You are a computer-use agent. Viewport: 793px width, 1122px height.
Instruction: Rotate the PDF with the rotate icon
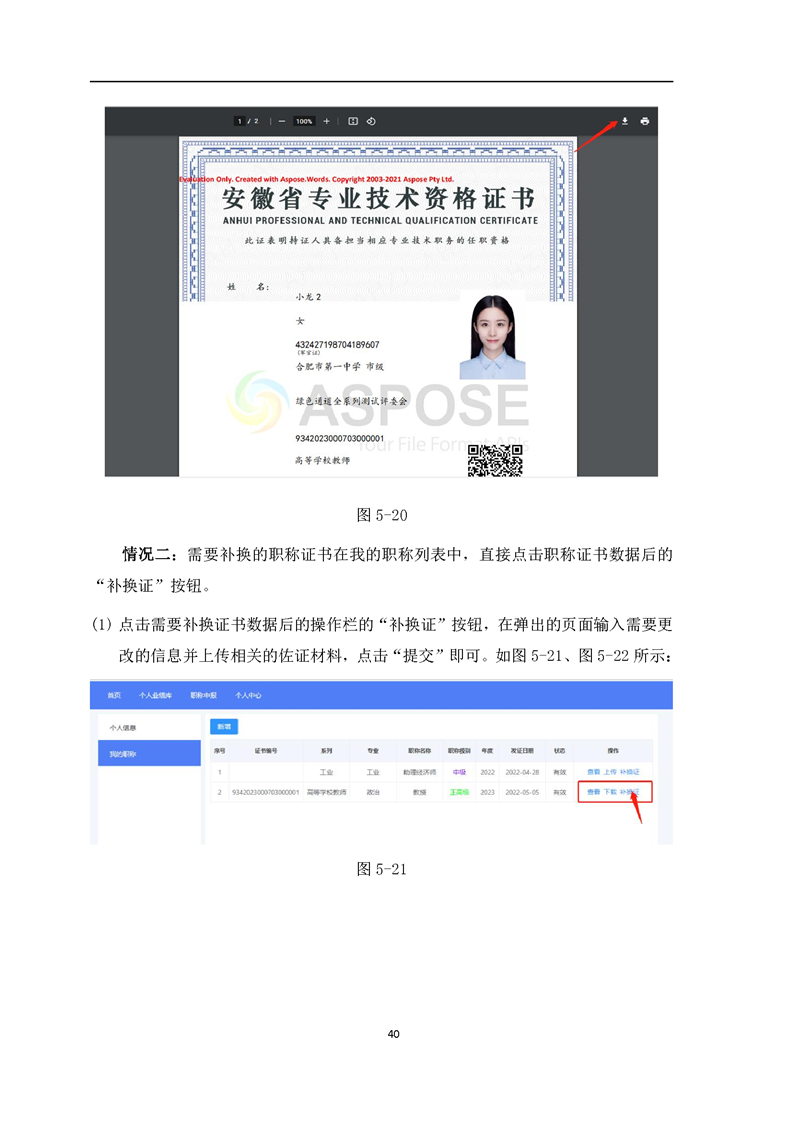(x=370, y=121)
